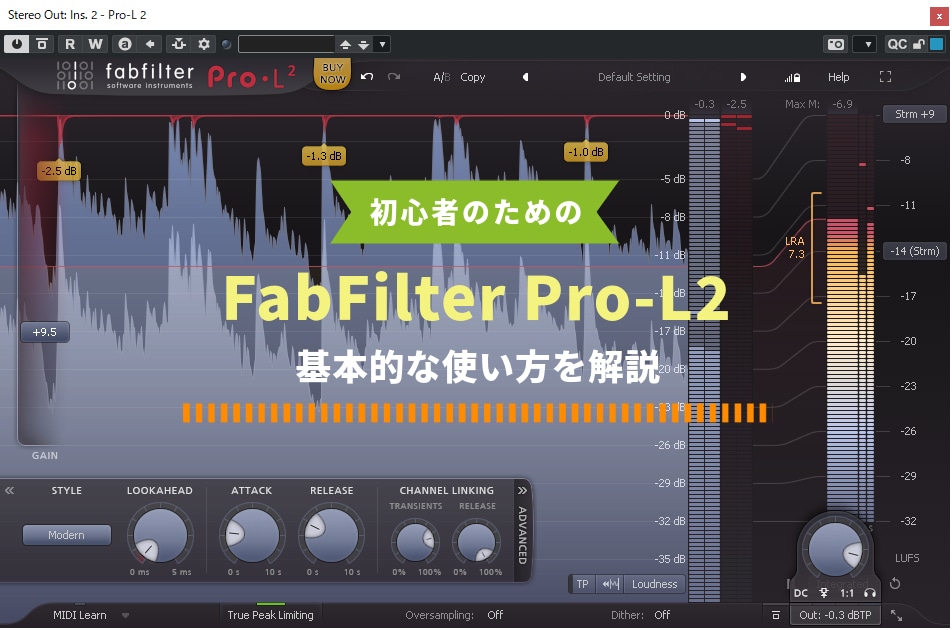The height and width of the screenshot is (630, 952).
Task: Open the Default Setting preset menu
Action: click(x=634, y=77)
